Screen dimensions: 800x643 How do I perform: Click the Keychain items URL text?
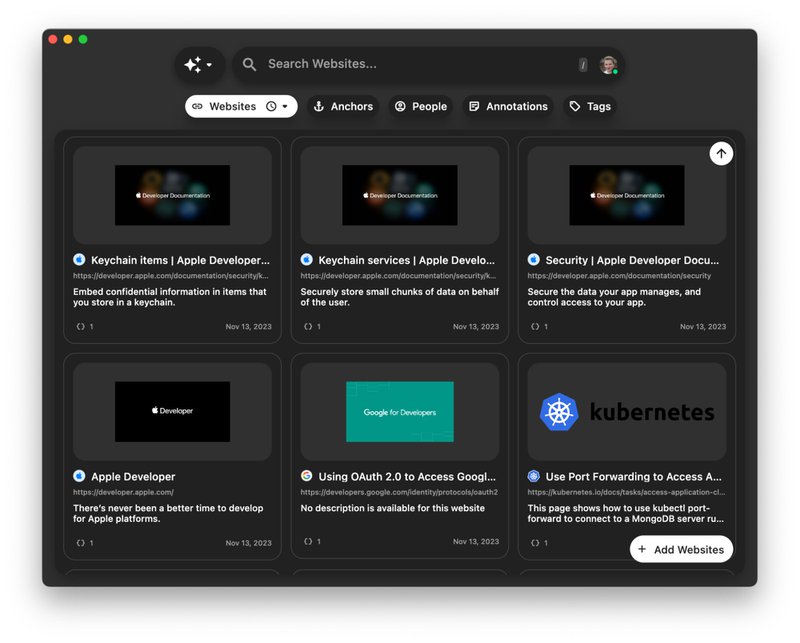(170, 276)
